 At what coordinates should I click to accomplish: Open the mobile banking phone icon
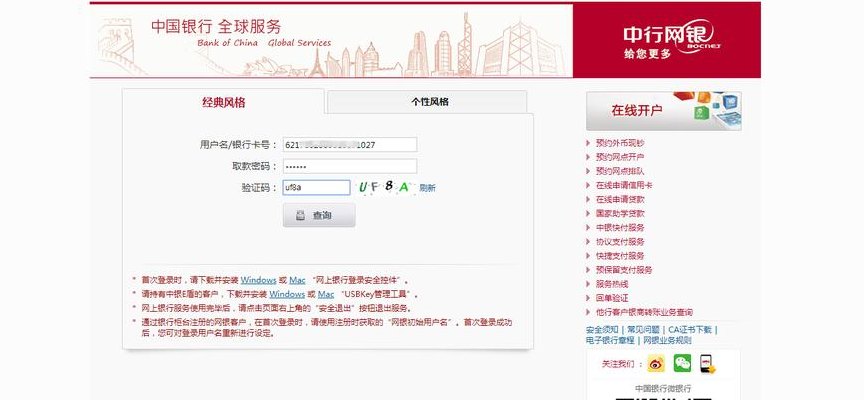tap(708, 364)
